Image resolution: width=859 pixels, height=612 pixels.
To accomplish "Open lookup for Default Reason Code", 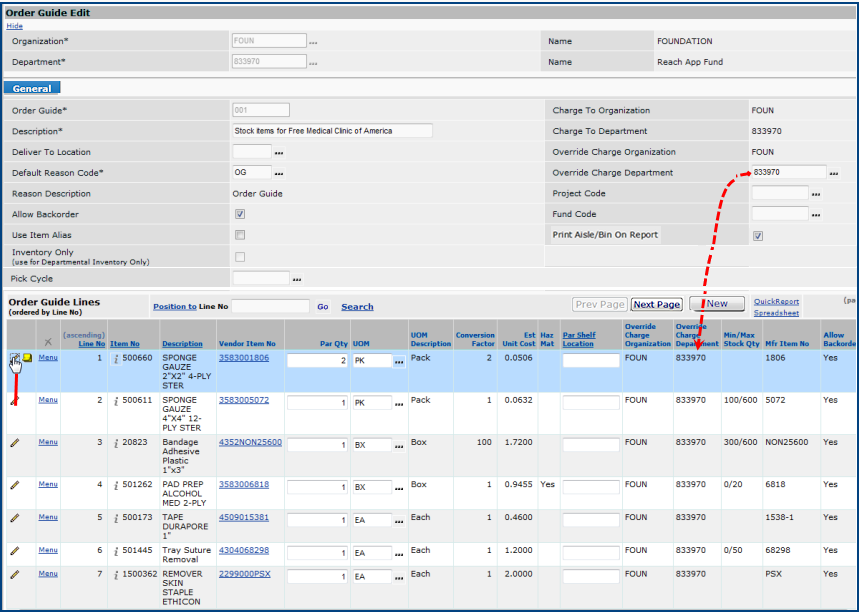I will pyautogui.click(x=279, y=173).
